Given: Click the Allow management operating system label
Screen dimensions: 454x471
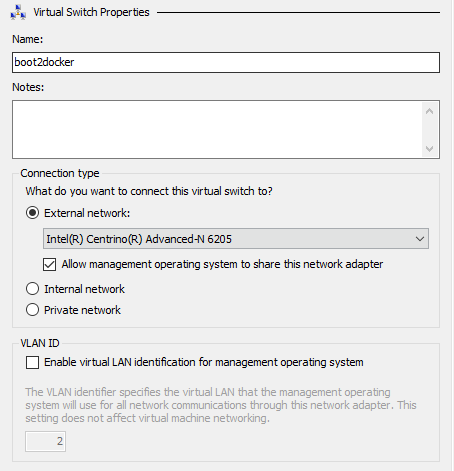Looking at the screenshot, I should click(222, 264).
